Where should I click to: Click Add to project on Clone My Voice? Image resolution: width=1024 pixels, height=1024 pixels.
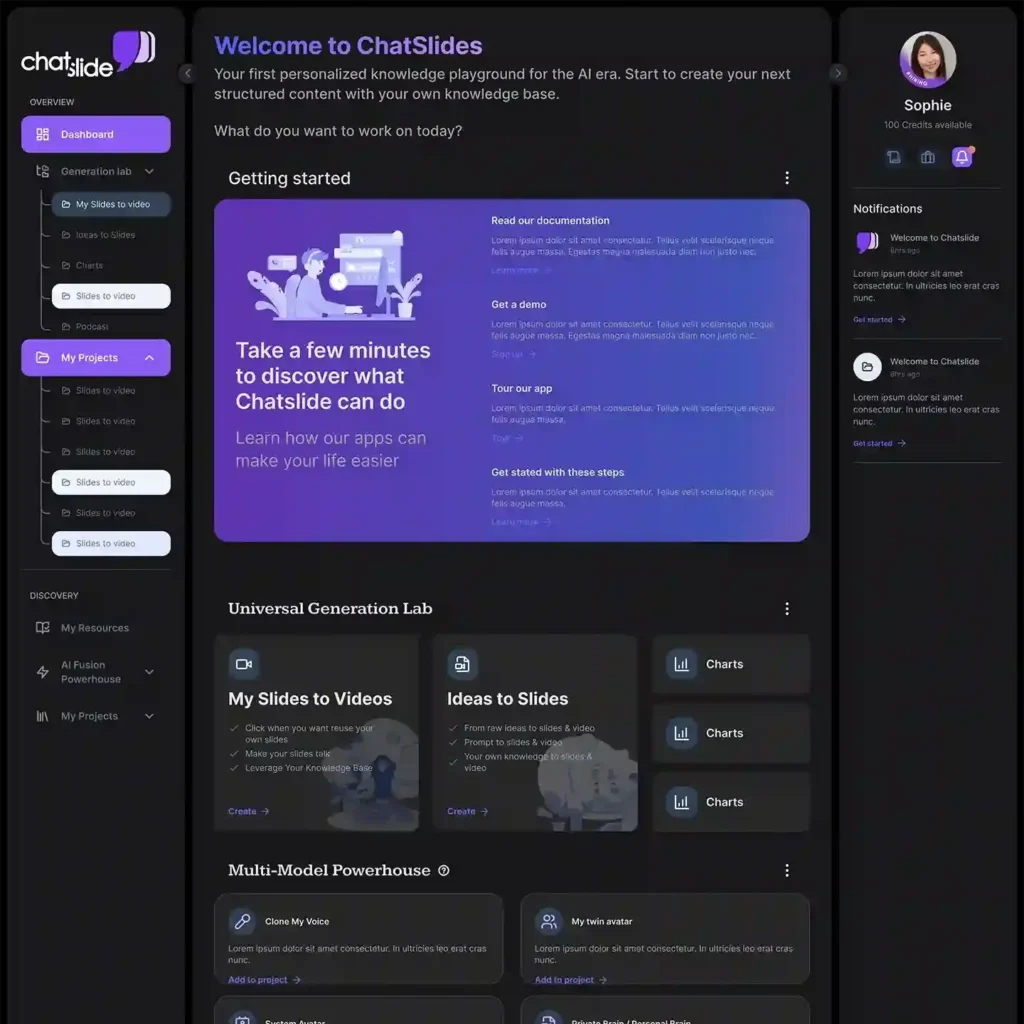pyautogui.click(x=264, y=980)
